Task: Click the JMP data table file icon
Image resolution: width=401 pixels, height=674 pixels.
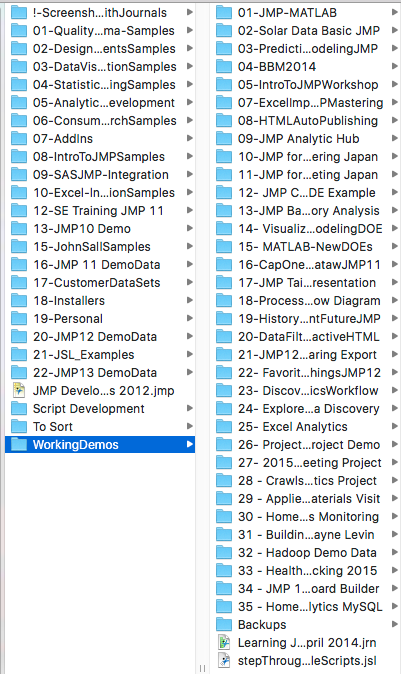Action: pyautogui.click(x=19, y=390)
